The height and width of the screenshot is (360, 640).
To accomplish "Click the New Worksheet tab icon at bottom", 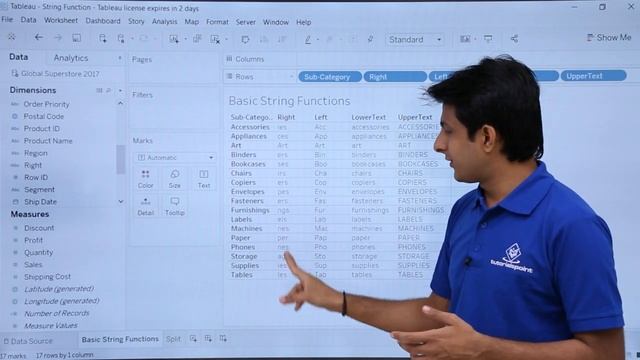I will tap(193, 339).
